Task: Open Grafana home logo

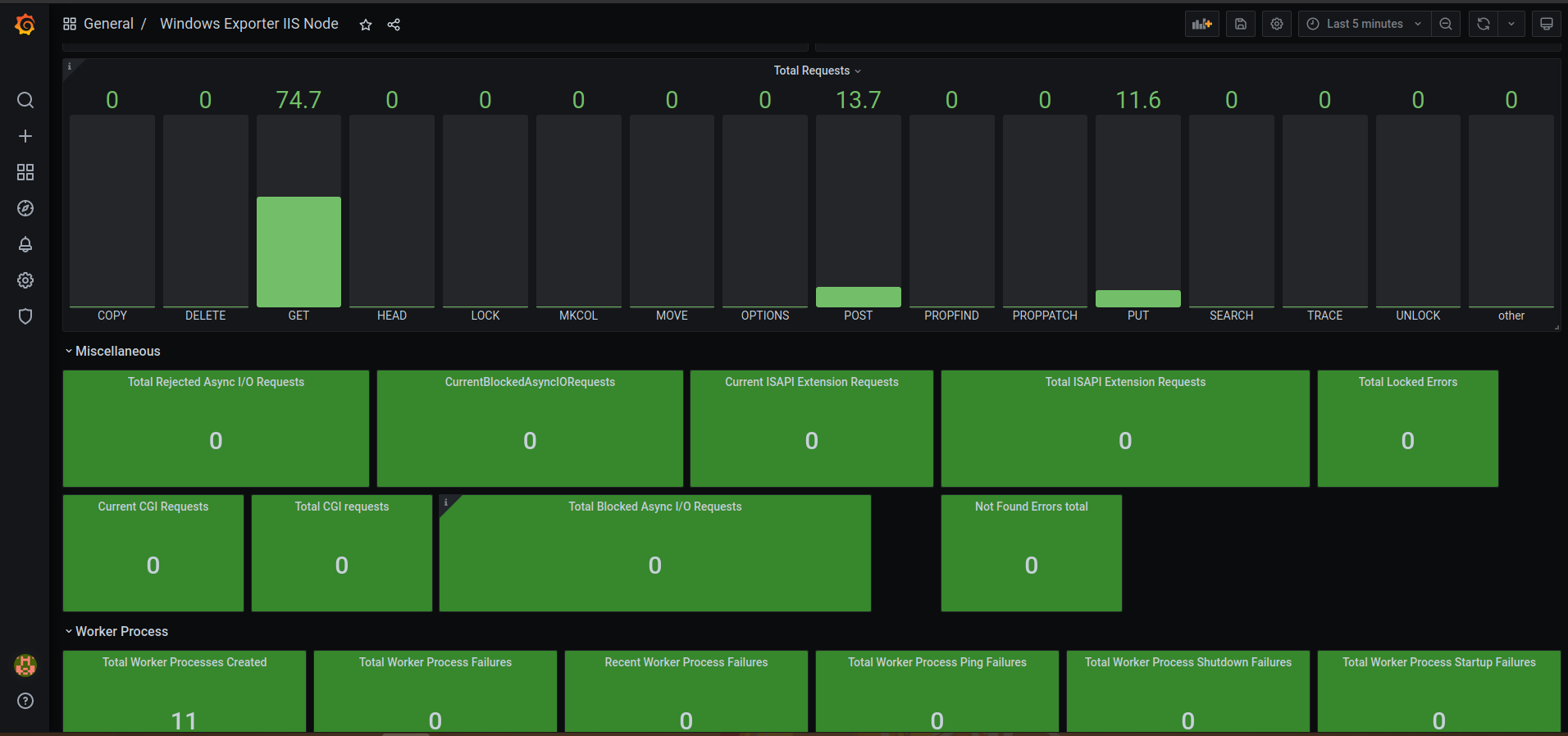Action: point(25,25)
